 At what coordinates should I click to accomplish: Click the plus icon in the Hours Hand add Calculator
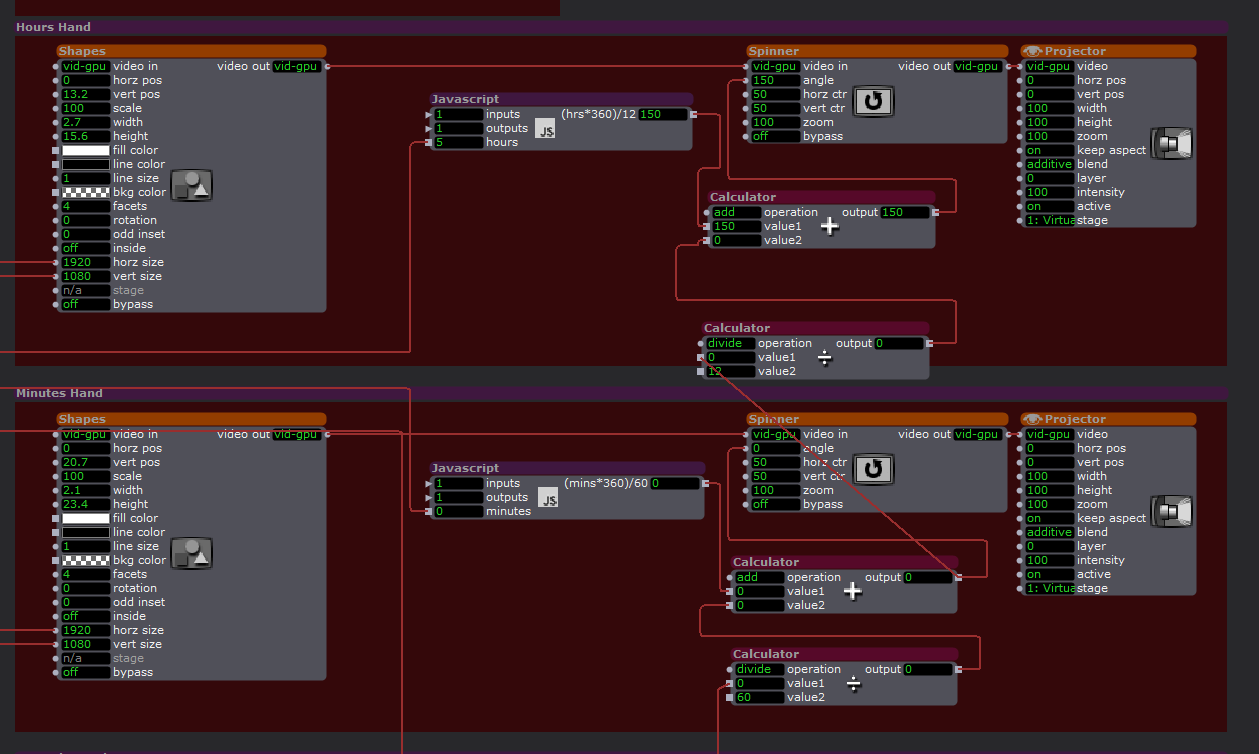pyautogui.click(x=829, y=227)
